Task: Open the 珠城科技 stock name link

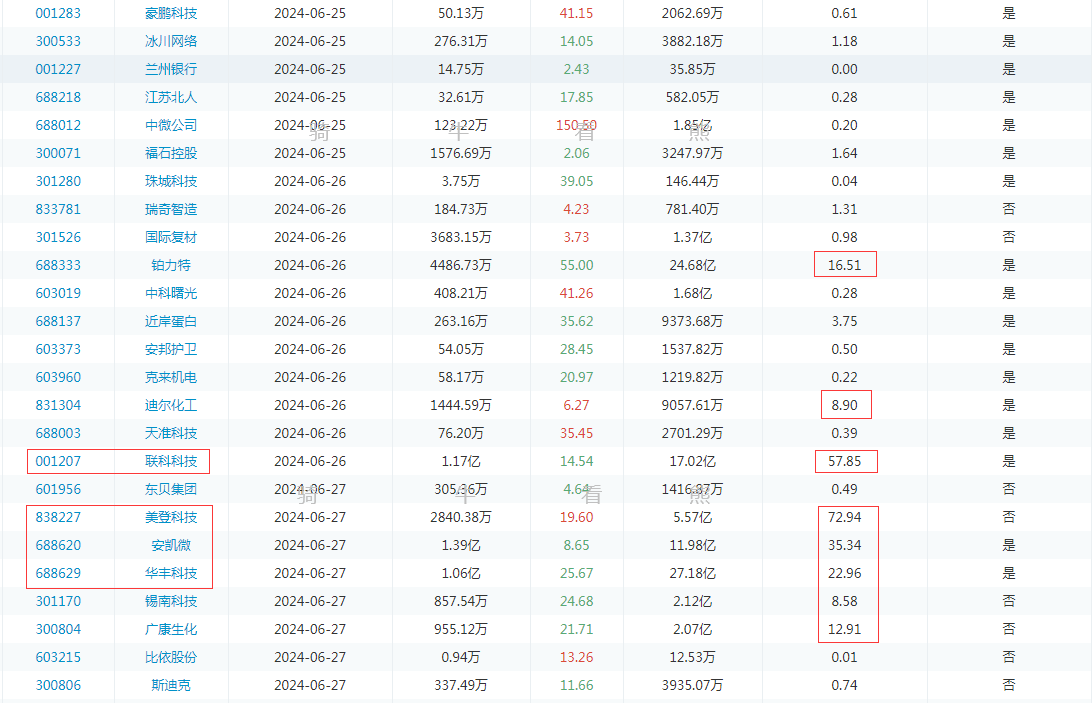Action: pyautogui.click(x=171, y=181)
